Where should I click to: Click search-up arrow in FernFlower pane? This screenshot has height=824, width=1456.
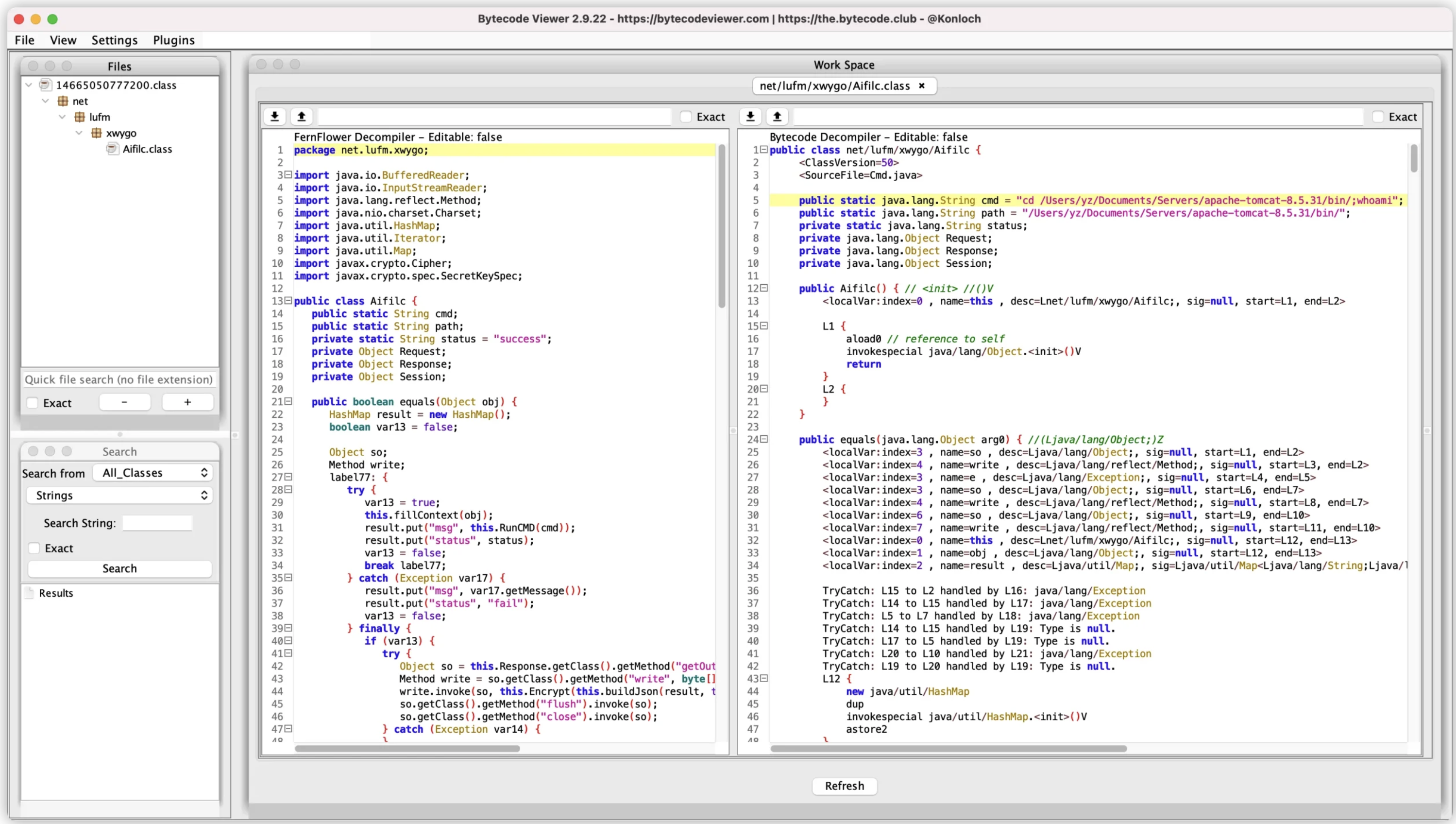point(302,117)
